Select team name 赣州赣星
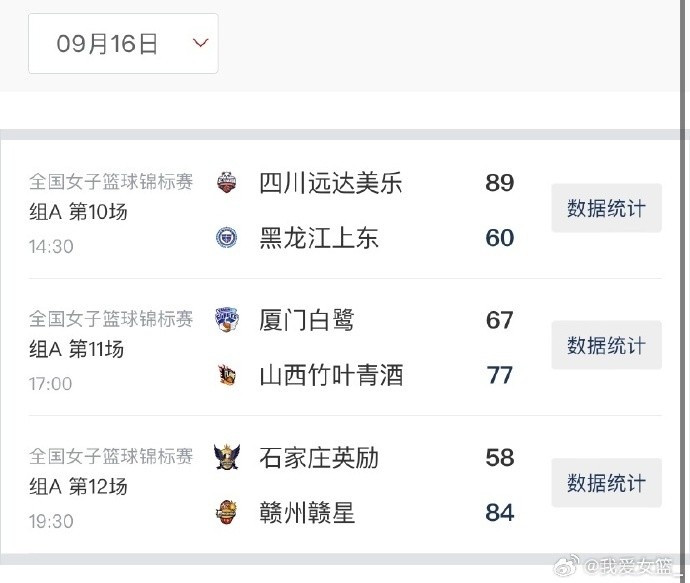 [x=307, y=513]
